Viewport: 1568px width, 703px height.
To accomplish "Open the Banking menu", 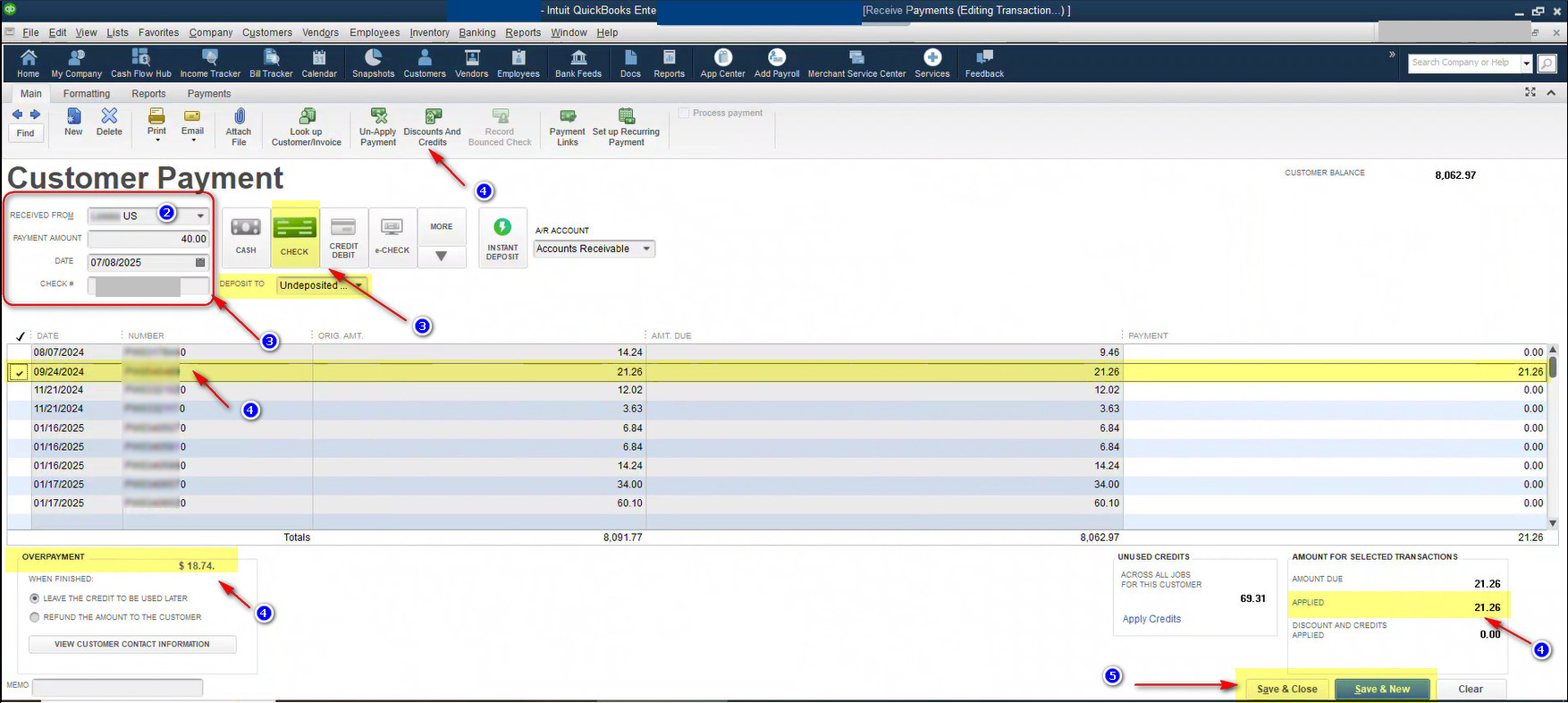I will [477, 32].
